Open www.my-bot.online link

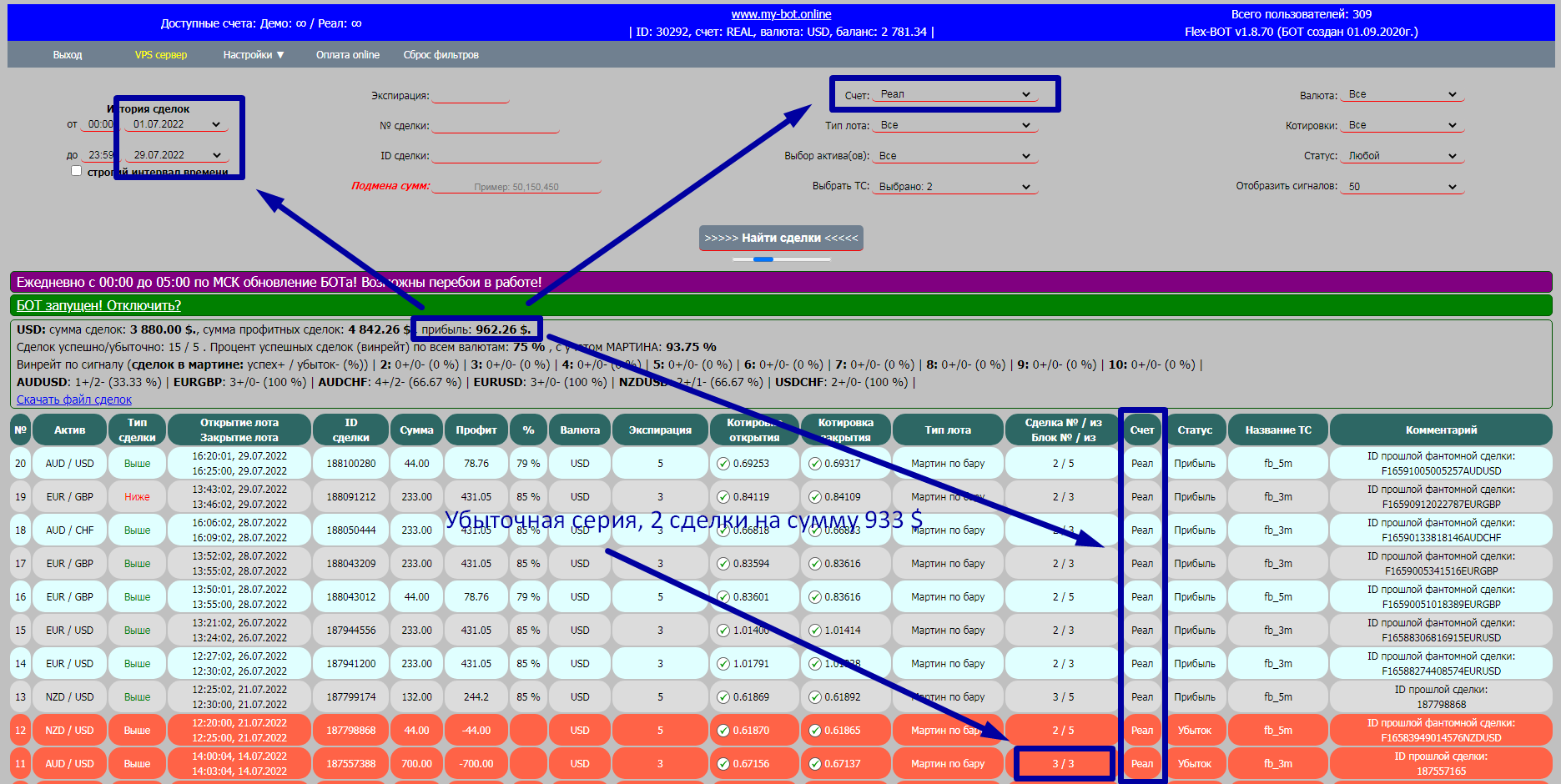781,14
